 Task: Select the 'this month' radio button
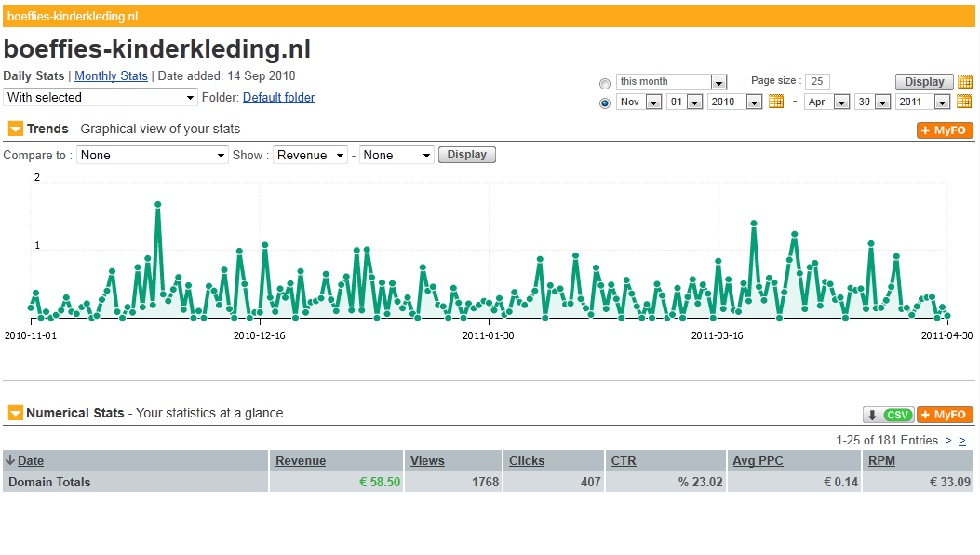click(604, 83)
